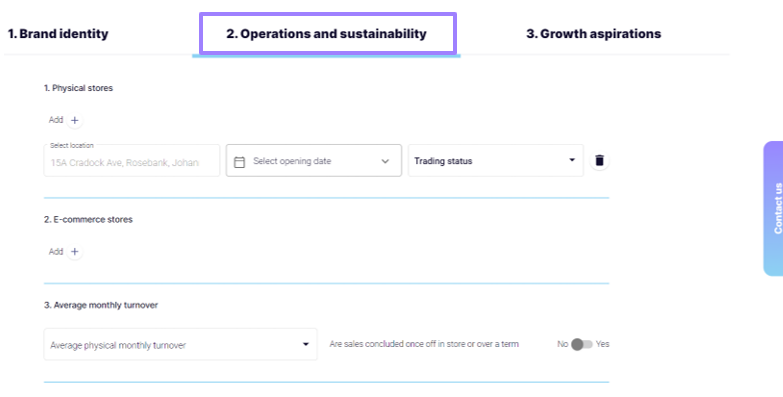
Task: Click the plus icon under Physical stores
Action: point(74,120)
